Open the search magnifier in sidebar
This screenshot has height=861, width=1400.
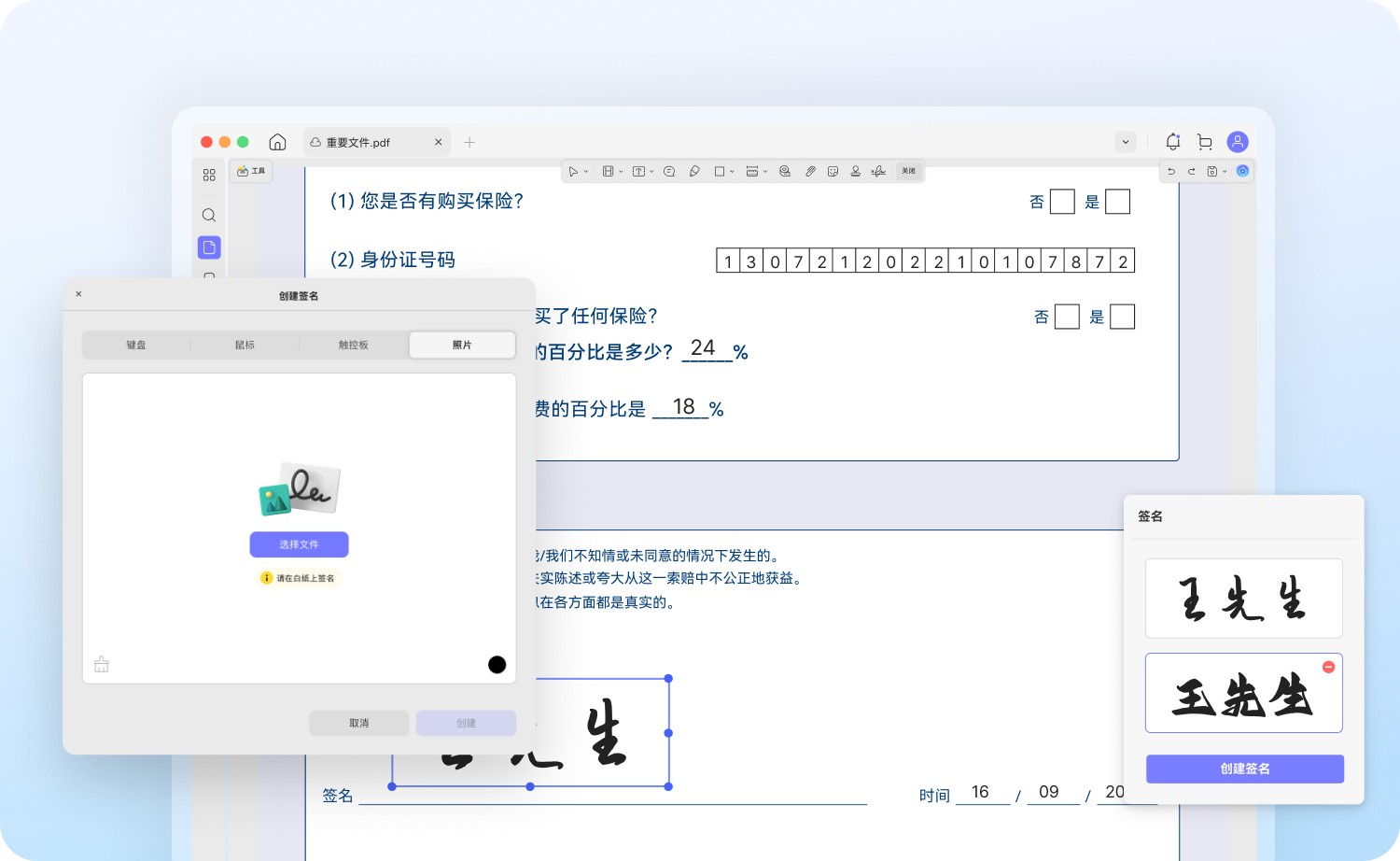209,215
